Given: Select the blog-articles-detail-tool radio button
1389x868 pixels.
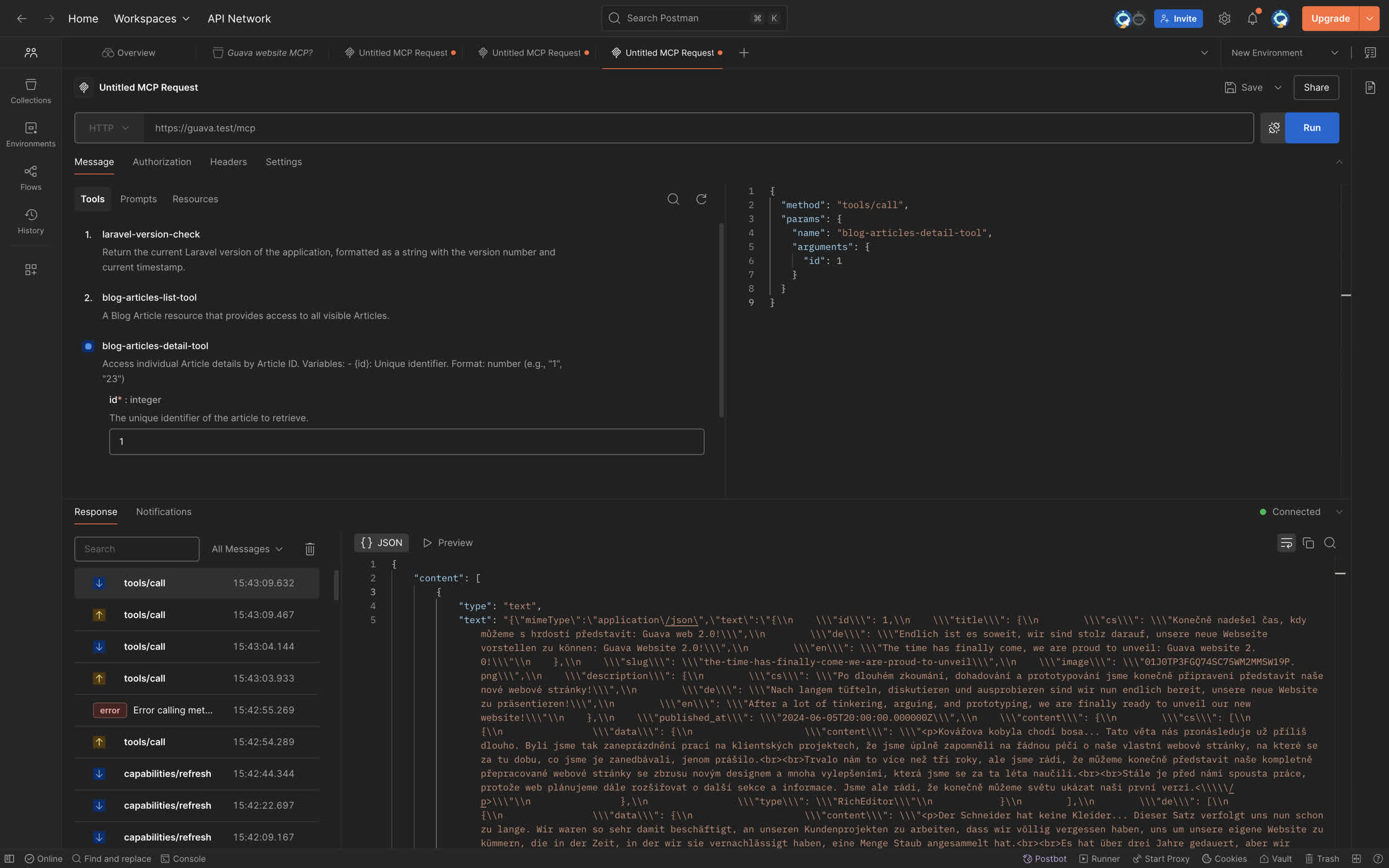Looking at the screenshot, I should [88, 346].
